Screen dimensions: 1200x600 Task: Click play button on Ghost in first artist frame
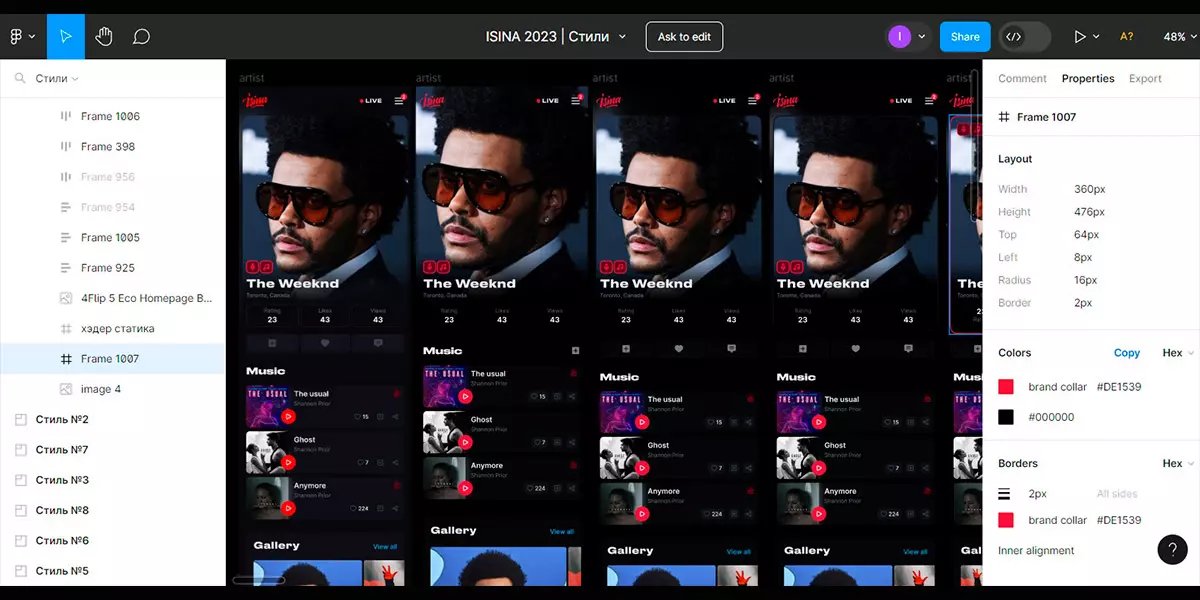click(288, 462)
